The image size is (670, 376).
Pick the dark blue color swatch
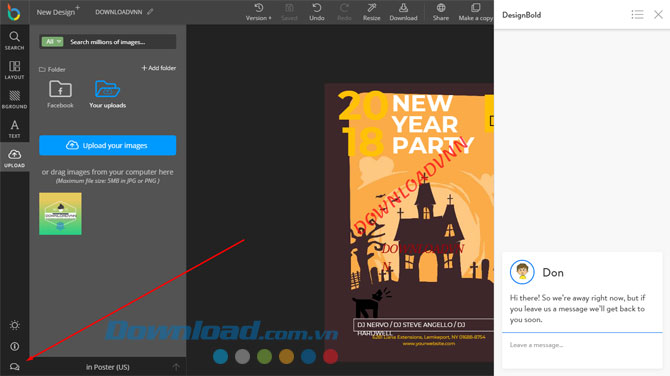[309, 356]
